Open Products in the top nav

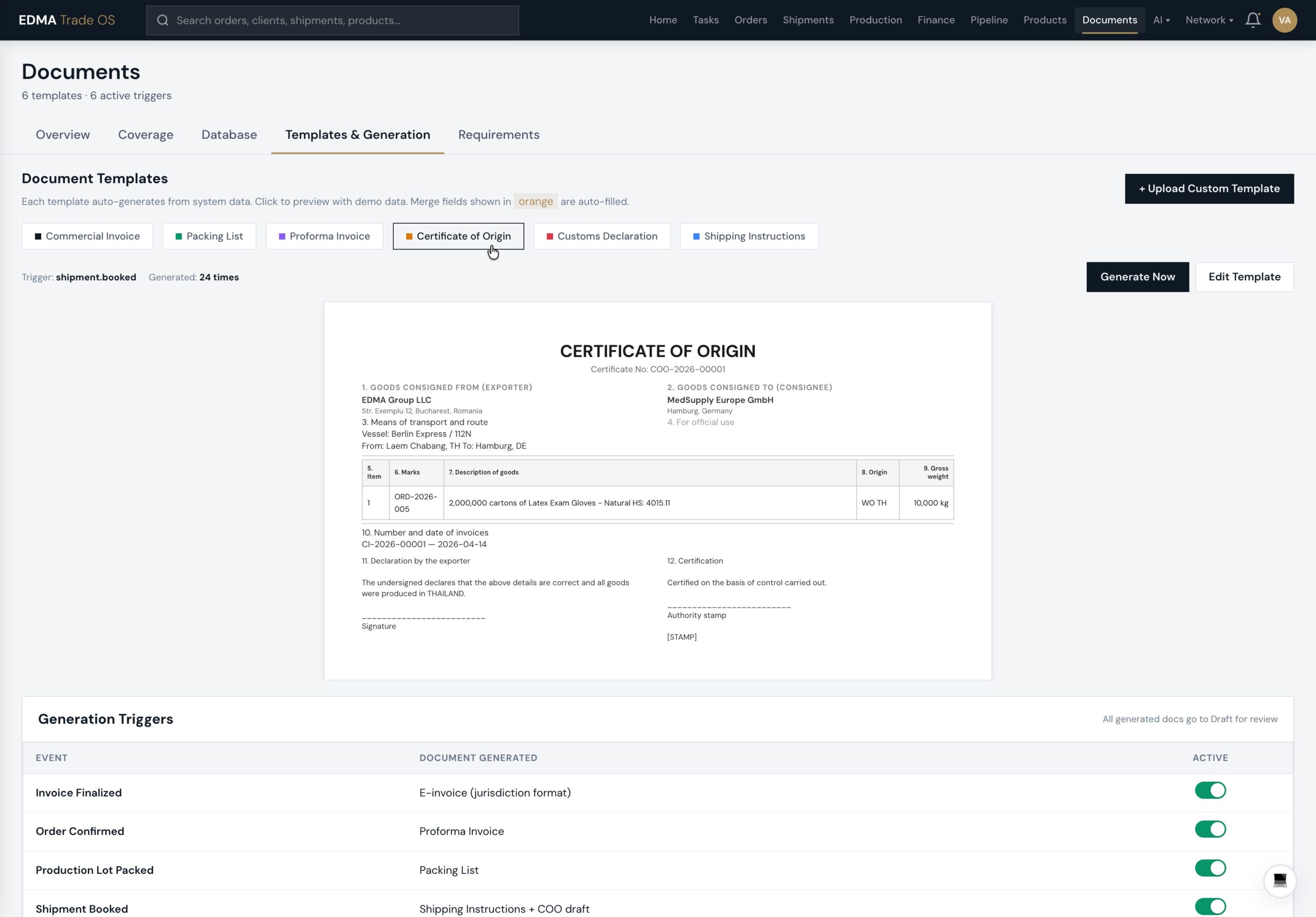[x=1045, y=20]
